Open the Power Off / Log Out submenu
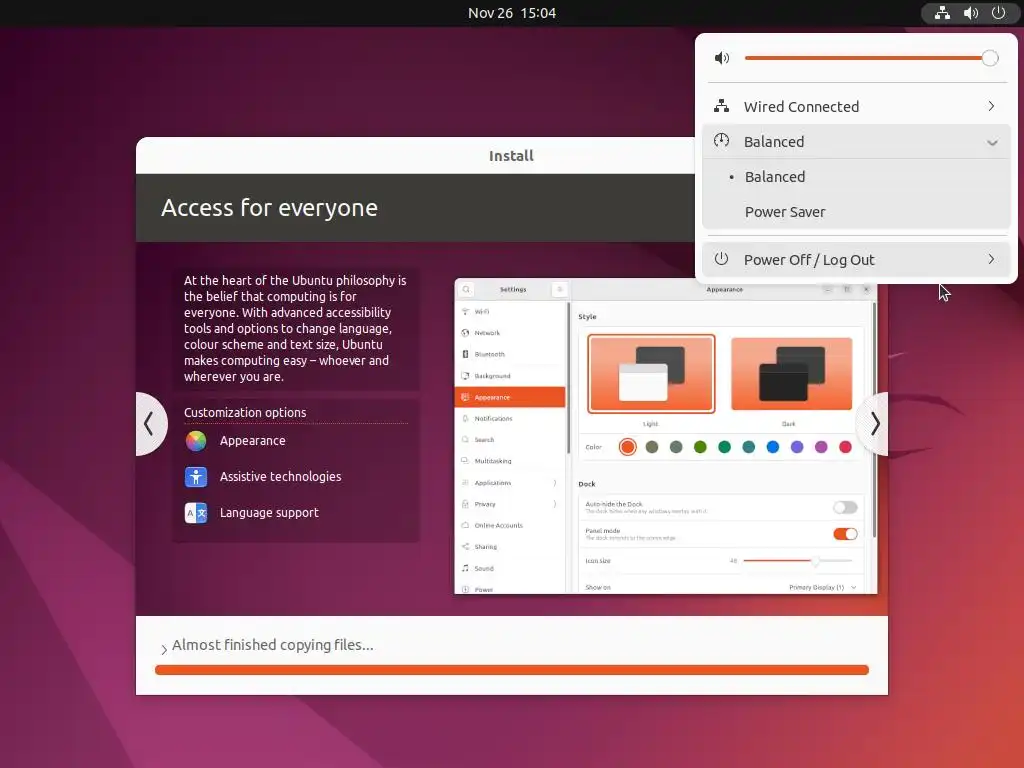Viewport: 1024px width, 768px height. coord(856,260)
